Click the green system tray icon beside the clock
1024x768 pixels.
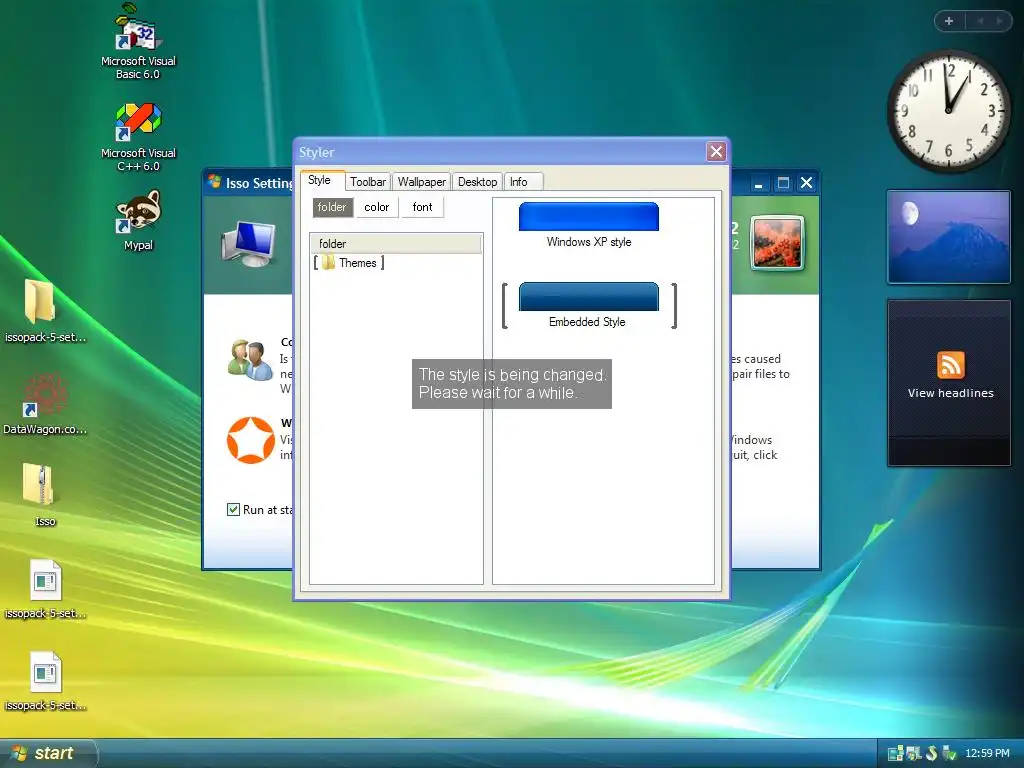[950, 753]
